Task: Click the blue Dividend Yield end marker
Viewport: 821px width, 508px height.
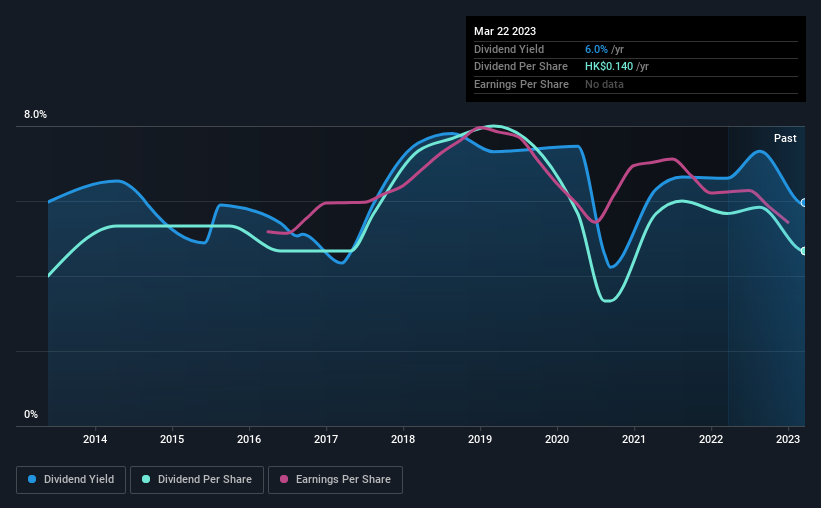Action: click(x=804, y=203)
